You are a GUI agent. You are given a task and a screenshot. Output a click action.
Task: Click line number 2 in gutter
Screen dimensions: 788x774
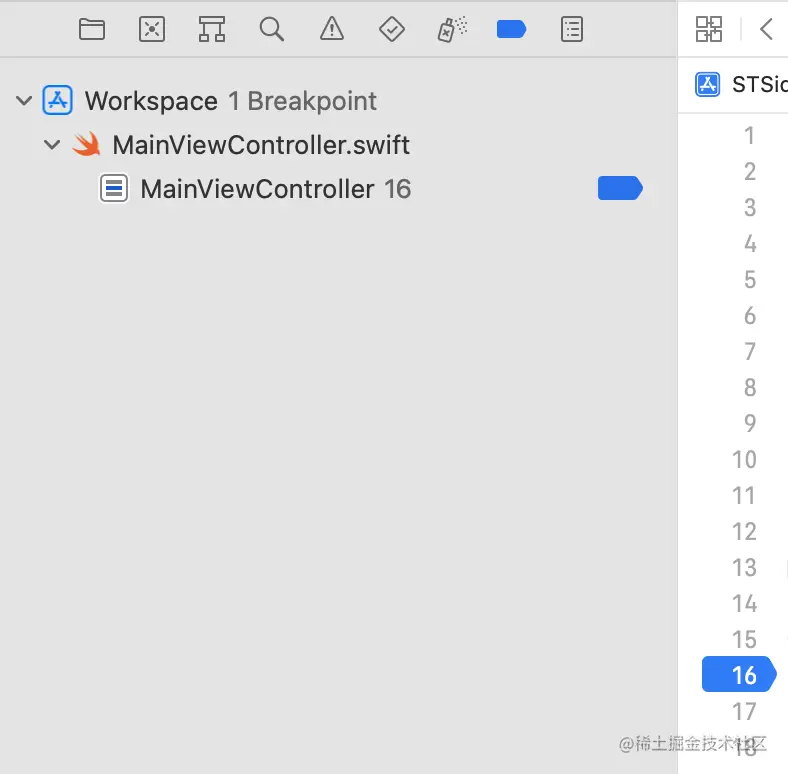(750, 172)
